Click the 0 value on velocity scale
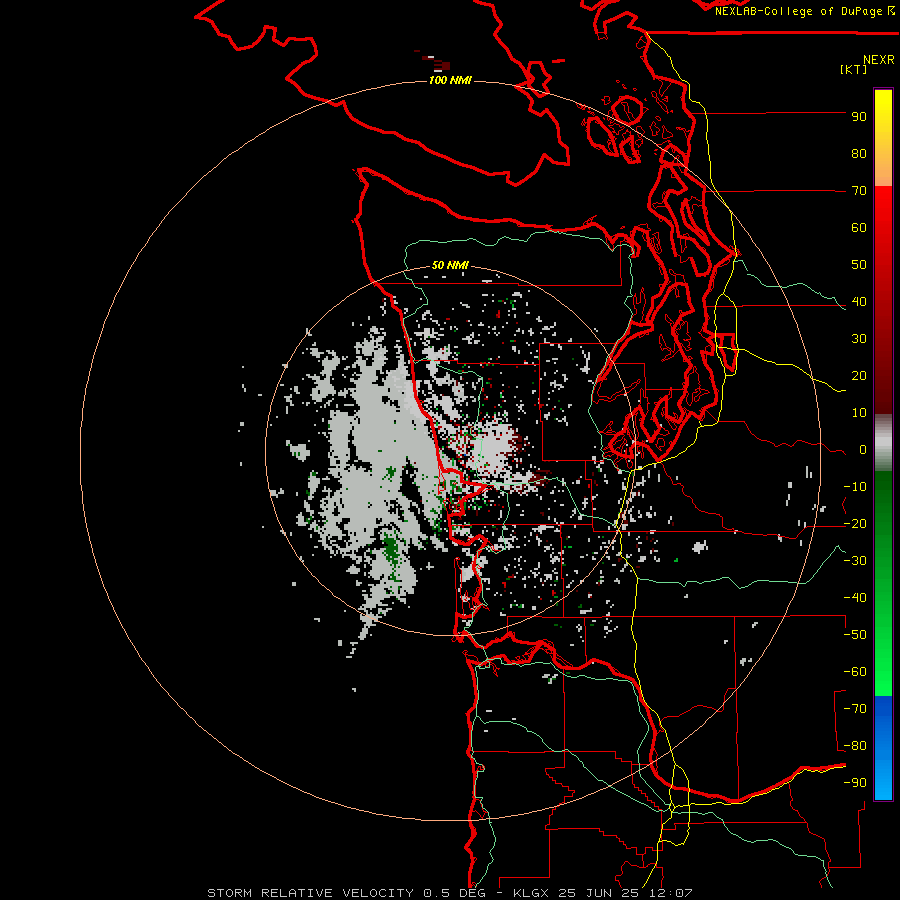The height and width of the screenshot is (900, 900). tap(863, 450)
